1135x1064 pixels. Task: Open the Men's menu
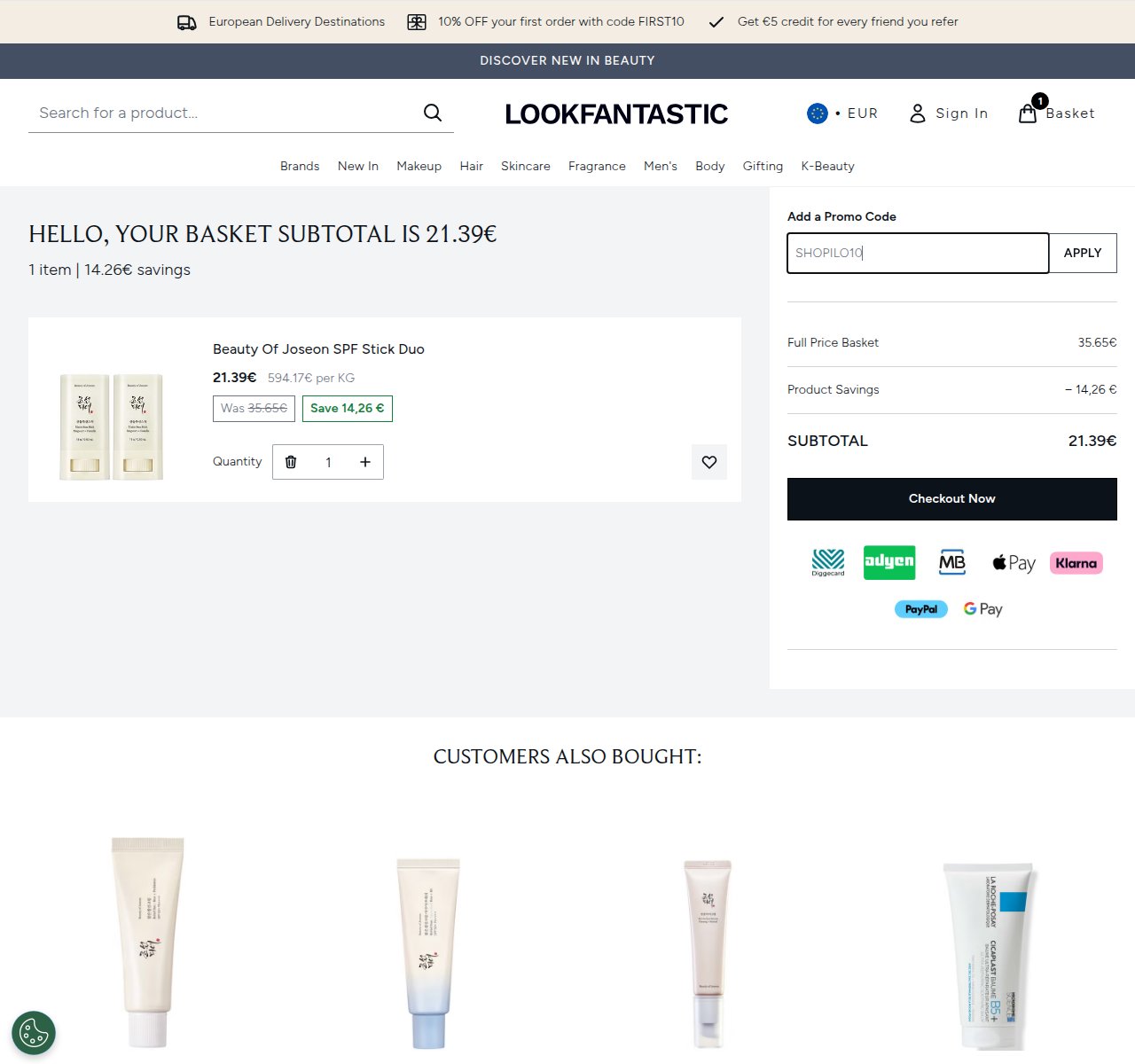(x=661, y=166)
